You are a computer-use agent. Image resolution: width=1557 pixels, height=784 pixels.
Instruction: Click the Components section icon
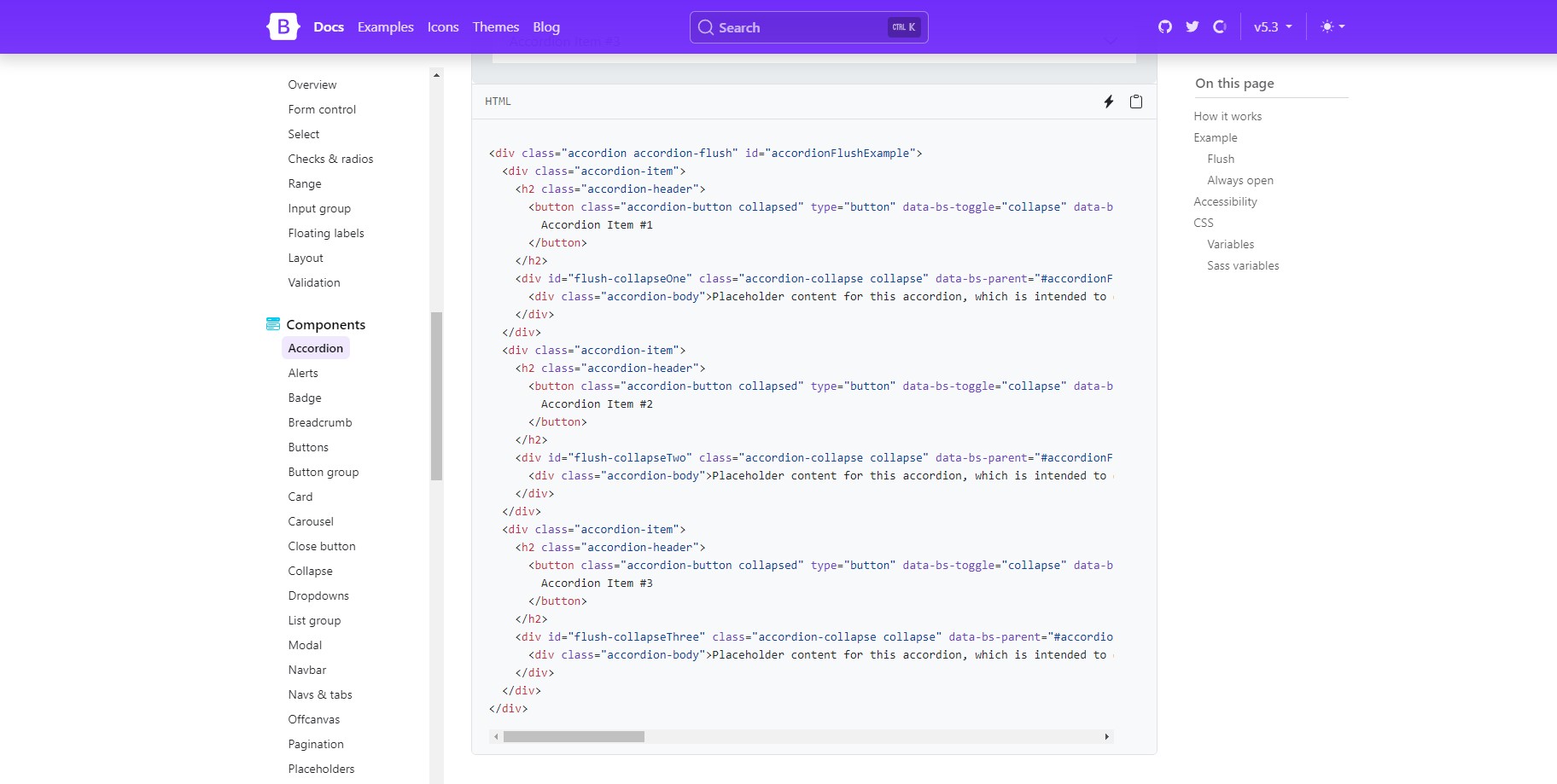273,324
